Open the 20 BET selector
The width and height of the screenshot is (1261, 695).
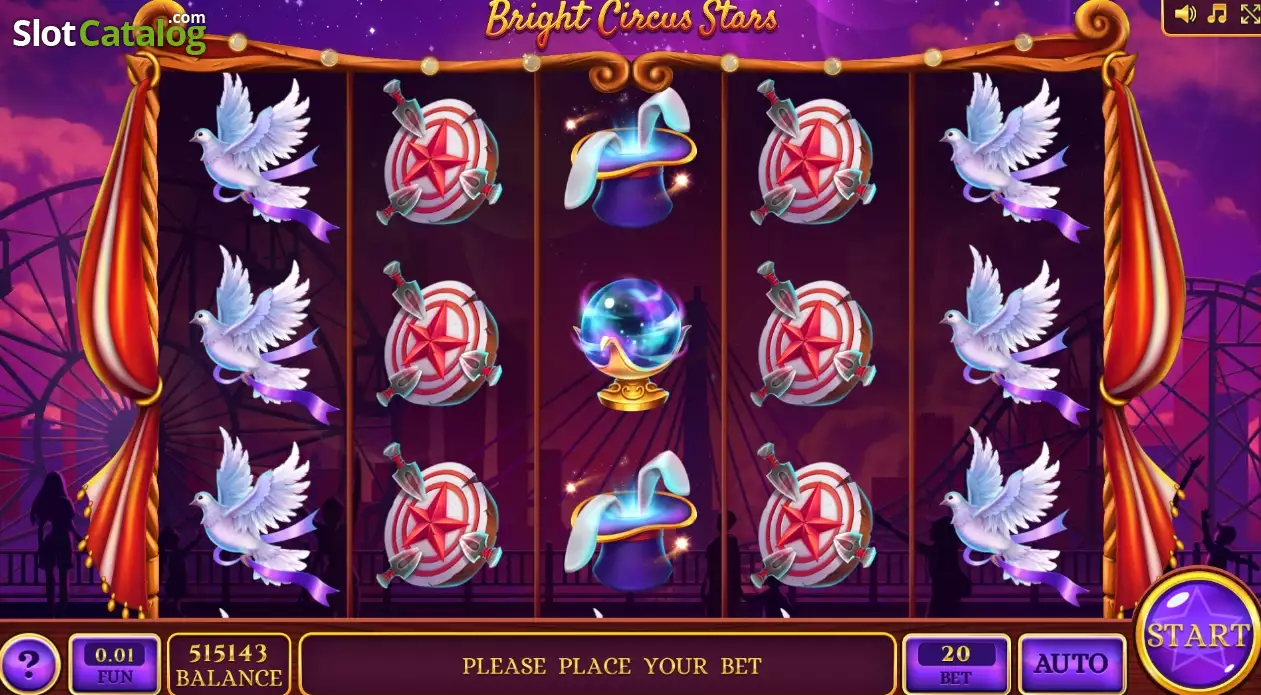[956, 664]
